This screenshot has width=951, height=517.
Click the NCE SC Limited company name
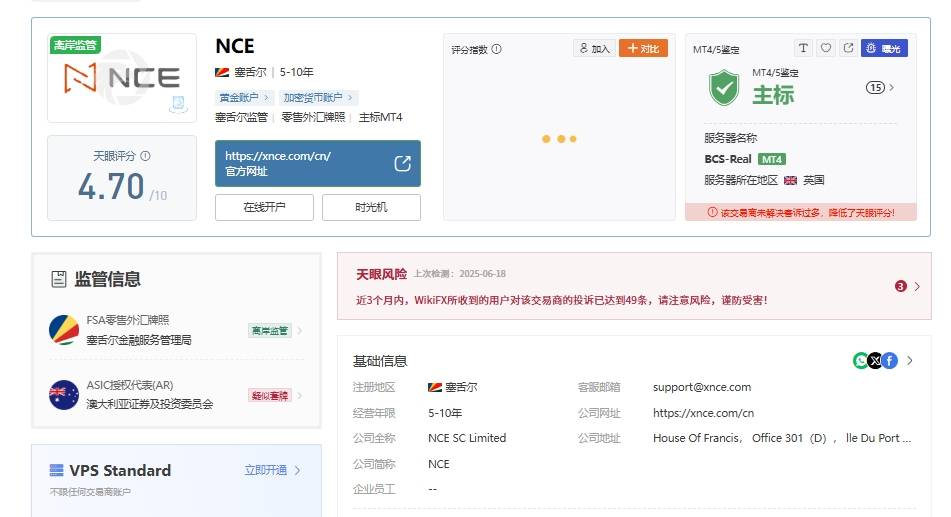point(467,438)
